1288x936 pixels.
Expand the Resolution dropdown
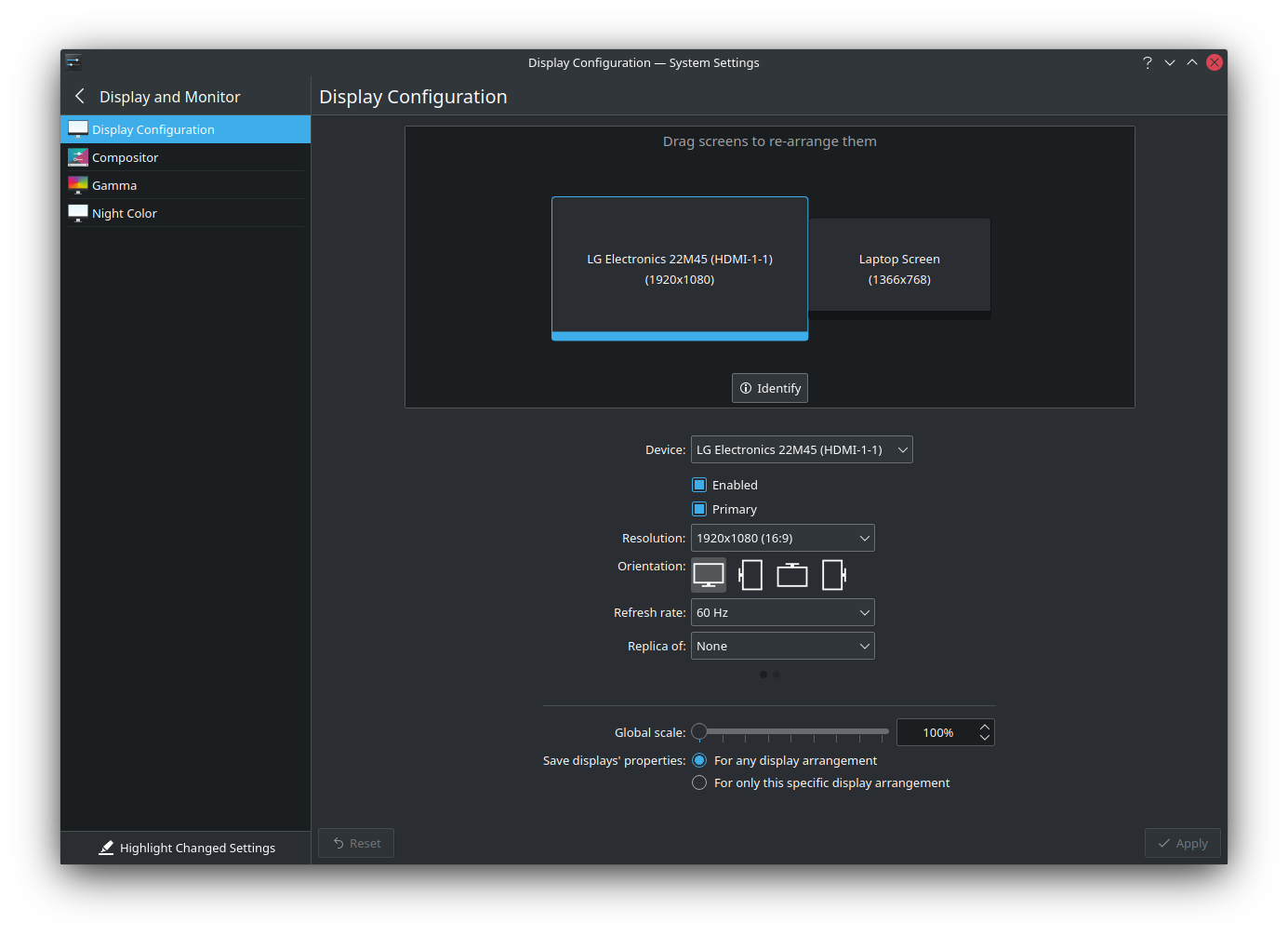782,538
